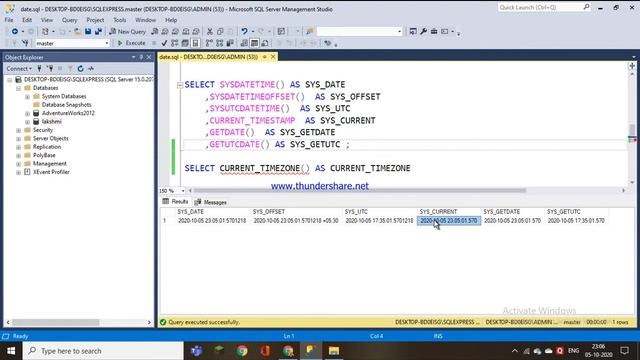
Task: Select Database Snapshots tree item
Action: coord(66,105)
